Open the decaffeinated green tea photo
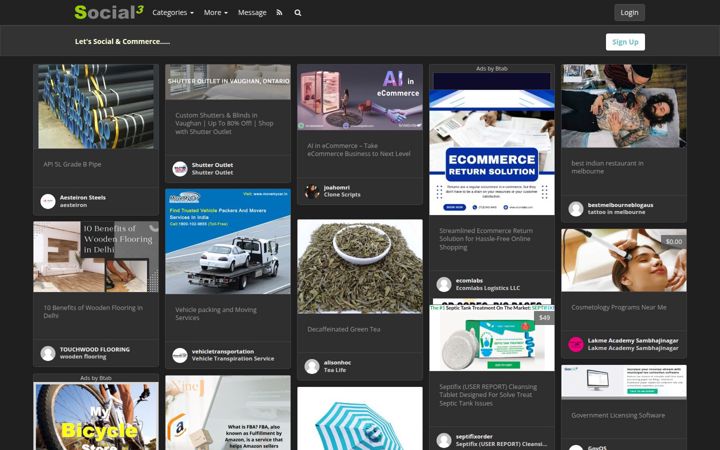720x450 pixels. 360,266
